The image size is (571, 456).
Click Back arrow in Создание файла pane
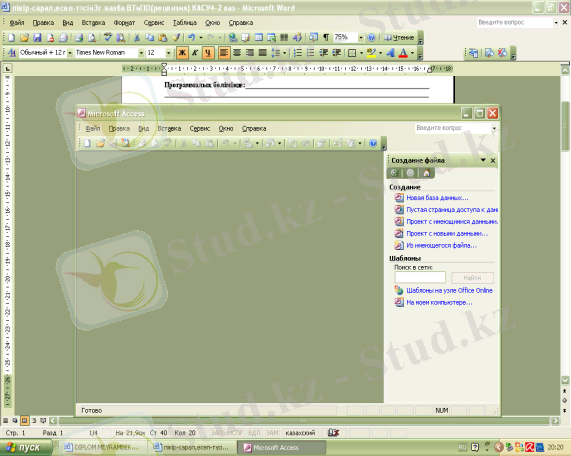click(x=394, y=173)
